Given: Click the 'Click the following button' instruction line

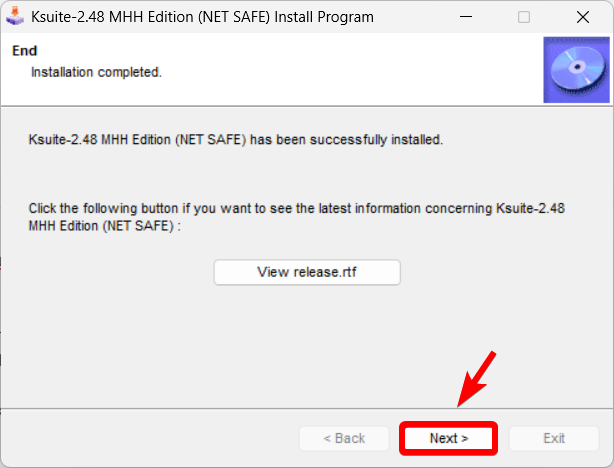Looking at the screenshot, I should 298,209.
